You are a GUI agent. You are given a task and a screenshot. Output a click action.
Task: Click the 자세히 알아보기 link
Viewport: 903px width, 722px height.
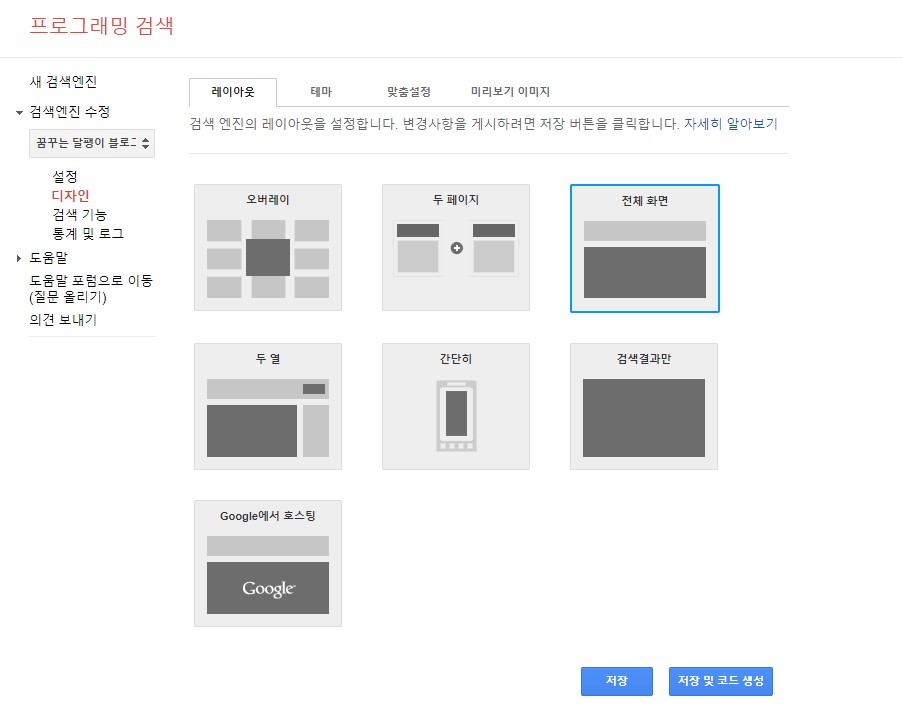point(730,124)
